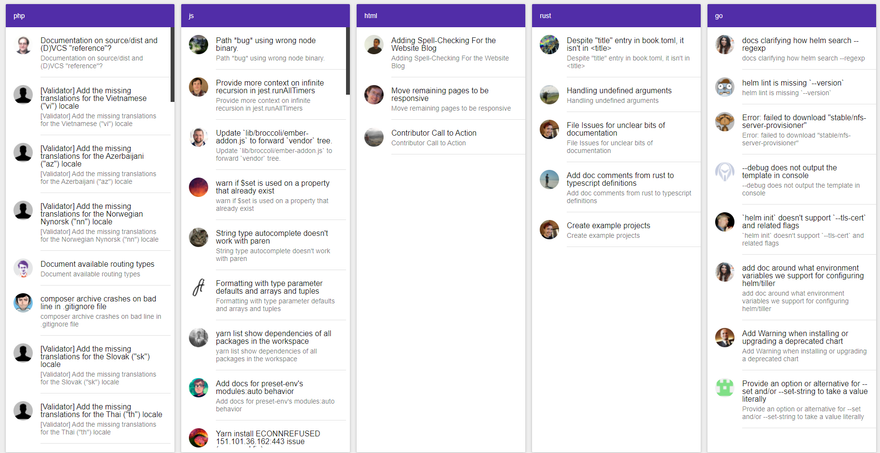This screenshot has width=880, height=453.
Task: Open "helm lint is missing `--version`" title
Action: [792, 83]
